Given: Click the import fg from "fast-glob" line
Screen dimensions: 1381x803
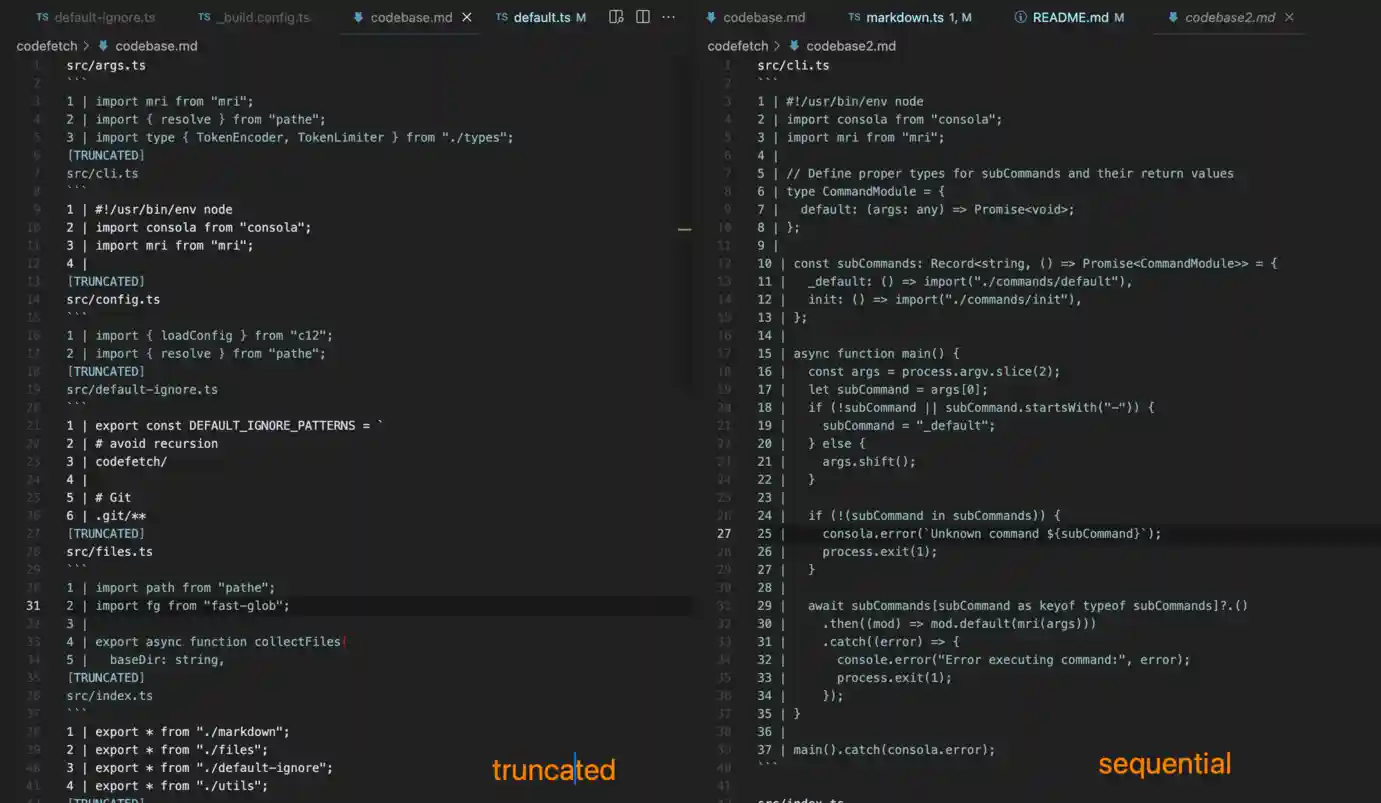Looking at the screenshot, I should 178,606.
